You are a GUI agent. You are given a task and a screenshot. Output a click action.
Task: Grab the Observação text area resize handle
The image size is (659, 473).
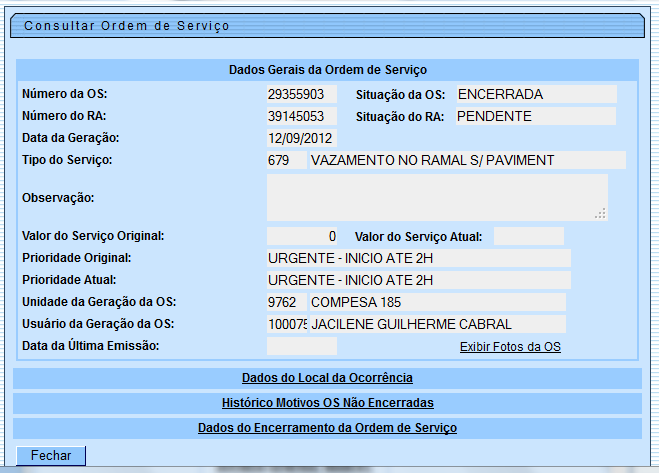coord(601,214)
